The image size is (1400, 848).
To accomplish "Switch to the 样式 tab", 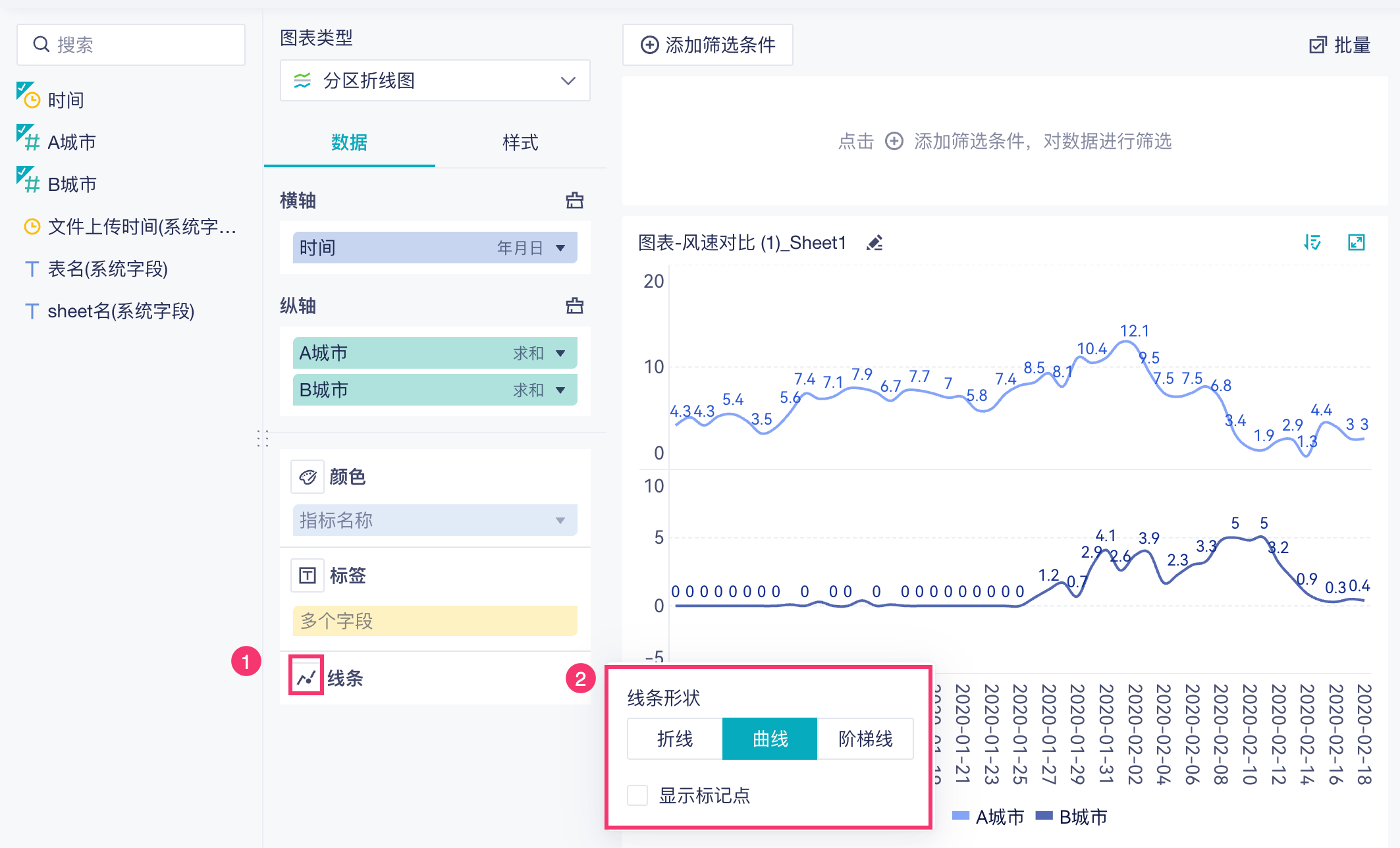I will point(520,142).
